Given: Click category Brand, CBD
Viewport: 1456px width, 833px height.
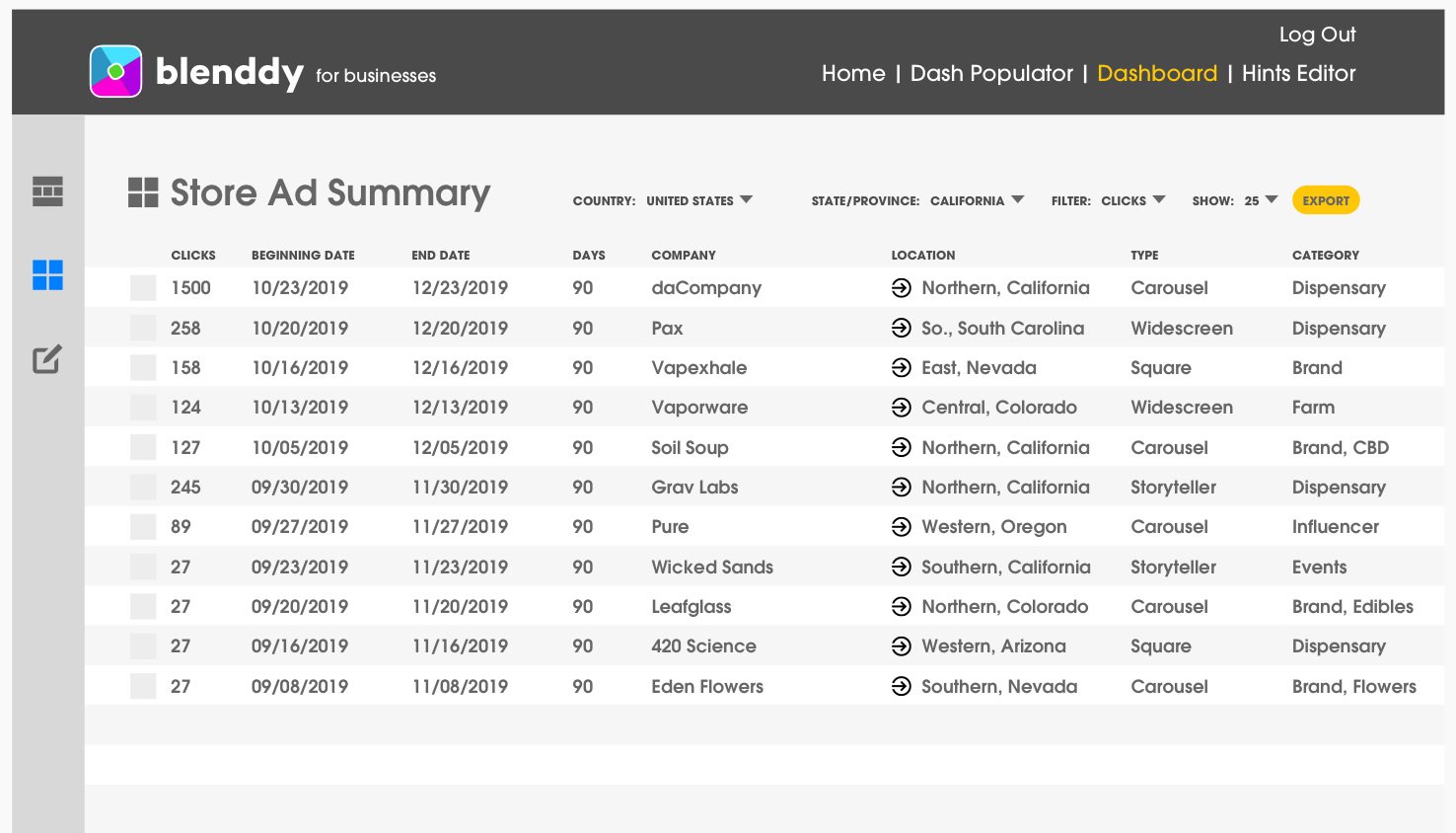Looking at the screenshot, I should tap(1341, 447).
